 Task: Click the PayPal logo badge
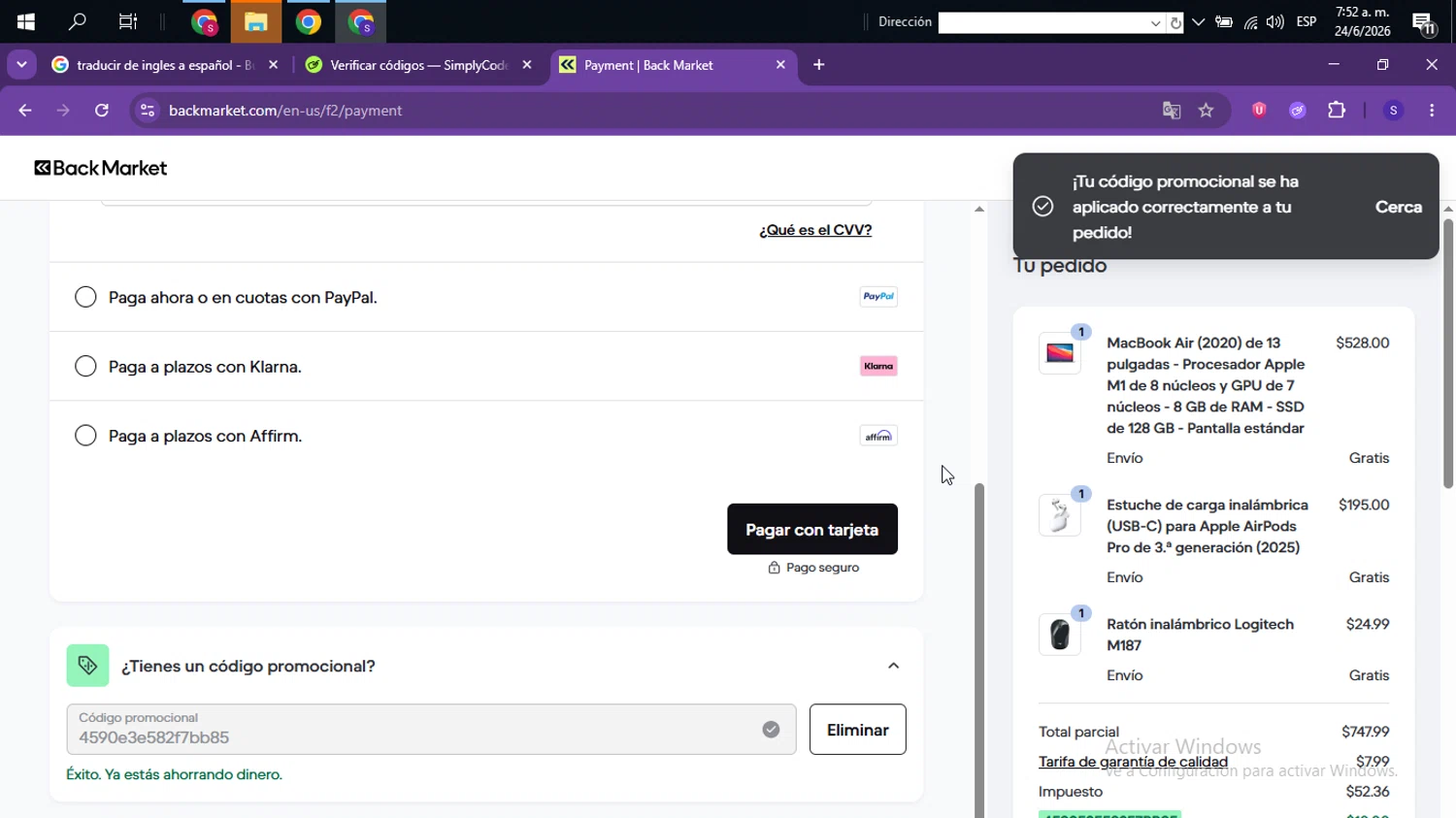pyautogui.click(x=878, y=297)
